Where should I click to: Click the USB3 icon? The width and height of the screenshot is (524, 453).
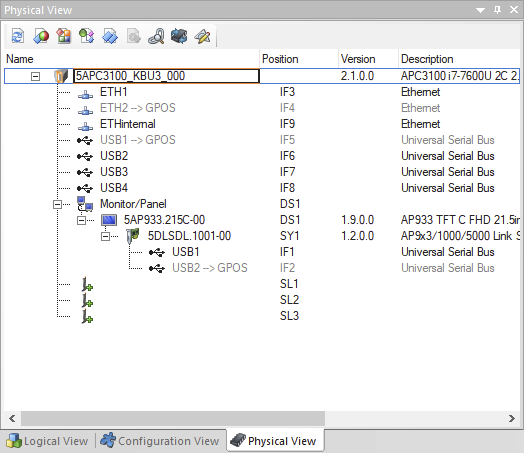click(85, 172)
